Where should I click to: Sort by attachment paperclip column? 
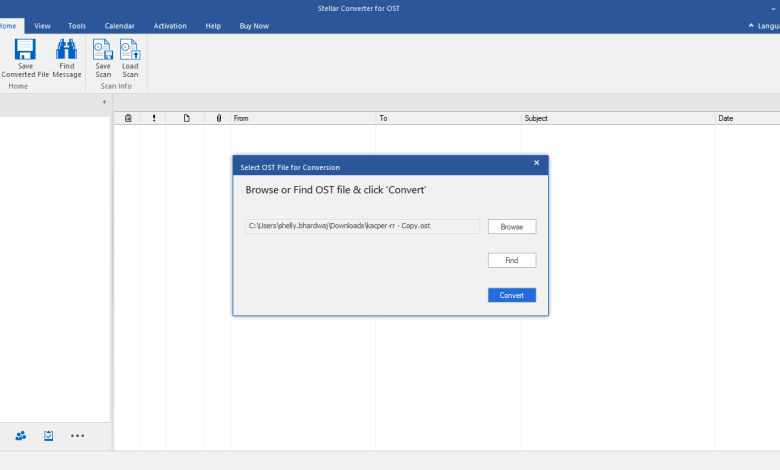218,118
